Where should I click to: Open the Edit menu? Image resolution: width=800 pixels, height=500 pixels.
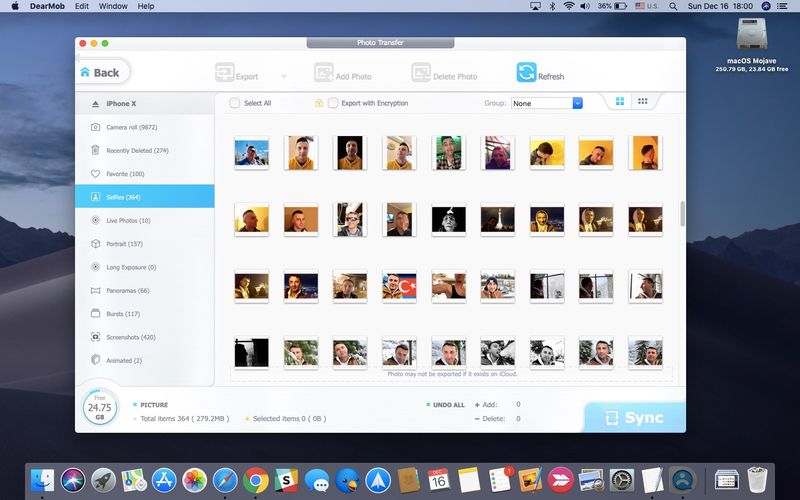82,6
